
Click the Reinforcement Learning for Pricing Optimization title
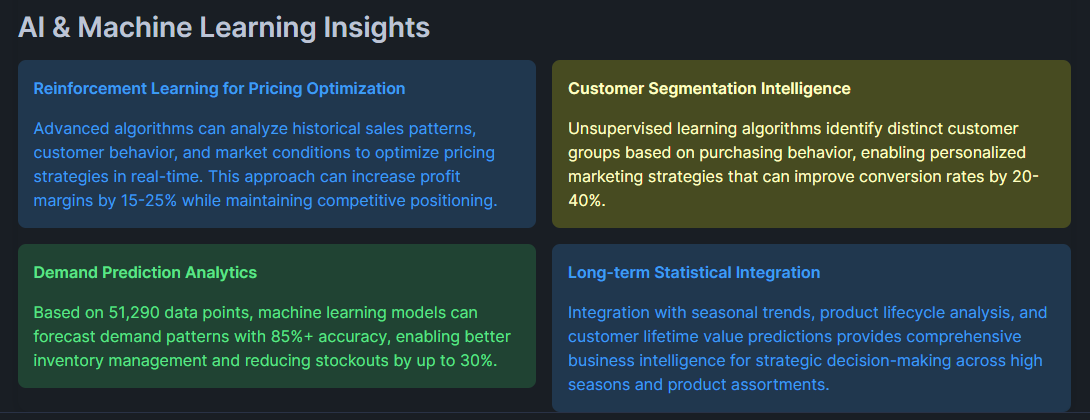click(219, 88)
